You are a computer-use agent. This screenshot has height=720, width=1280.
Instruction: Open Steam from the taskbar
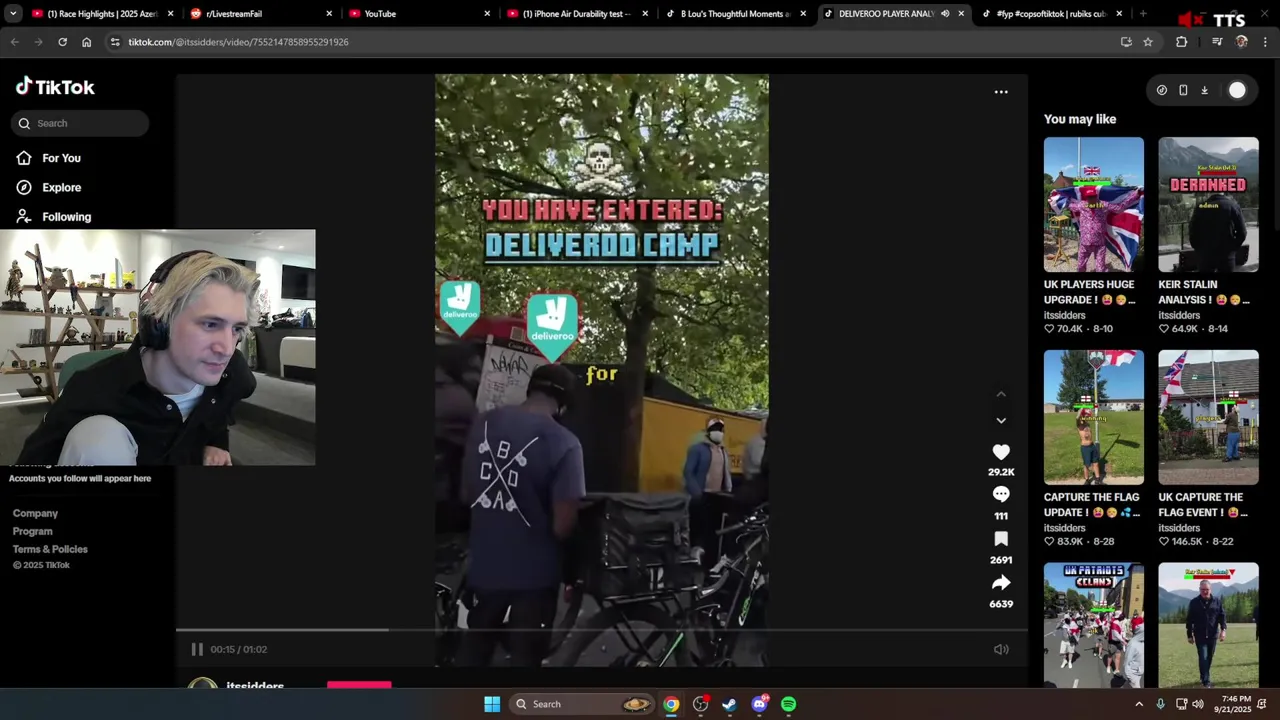(729, 704)
